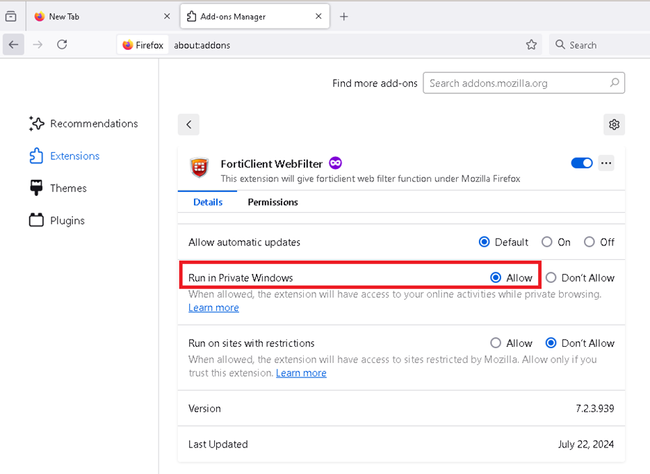Switch to the Permissions tab

(x=273, y=202)
